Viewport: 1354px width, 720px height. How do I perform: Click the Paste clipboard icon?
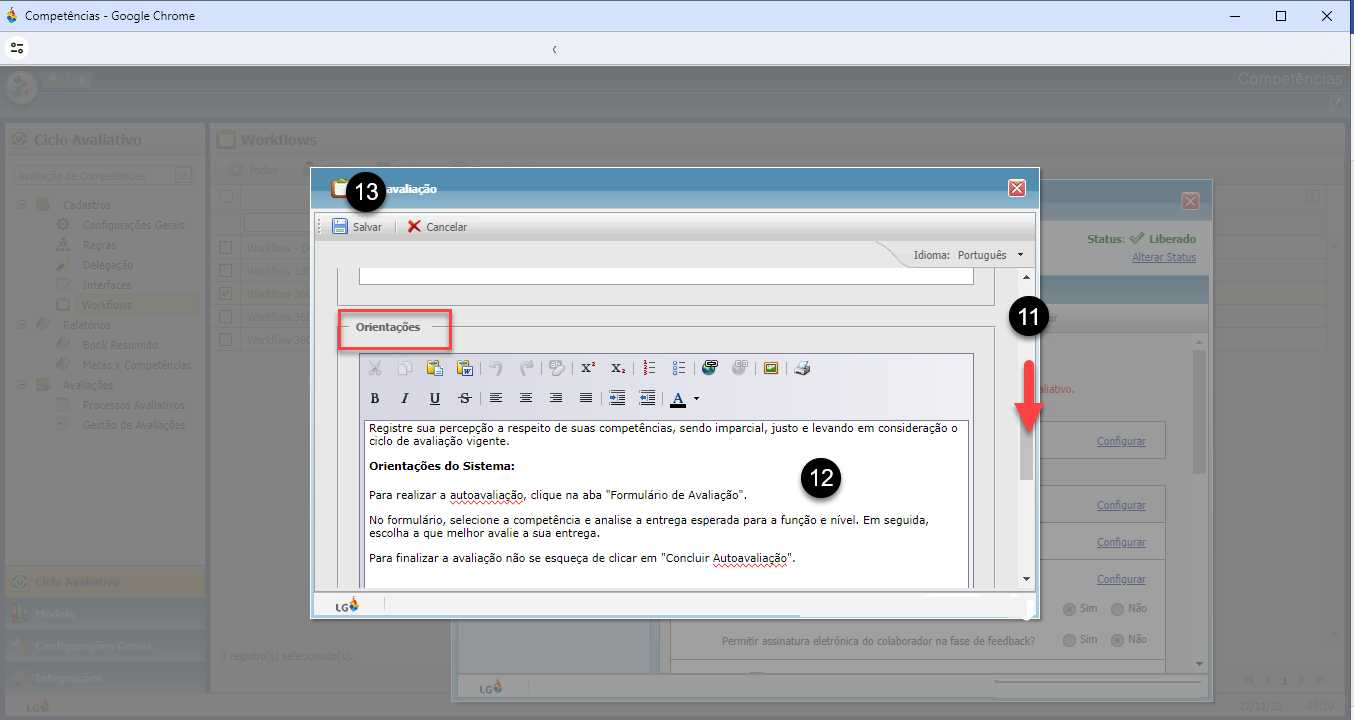(x=435, y=368)
